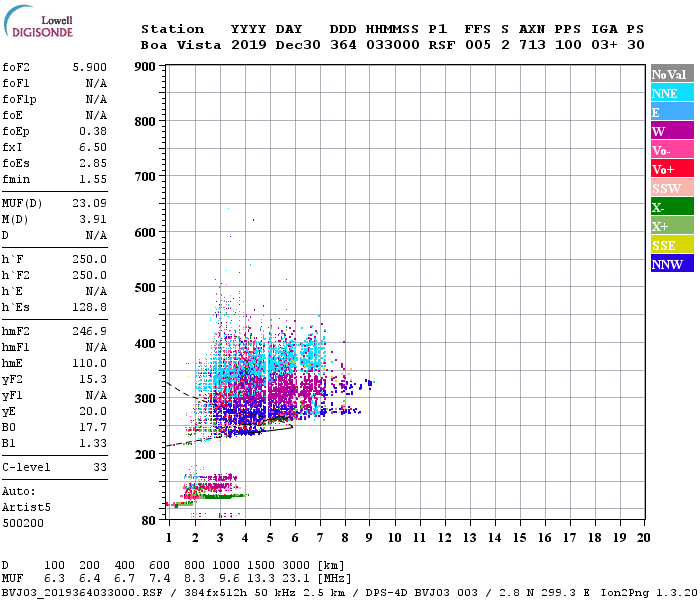
Task: Click the foEp value 0.38
Action: point(93,131)
